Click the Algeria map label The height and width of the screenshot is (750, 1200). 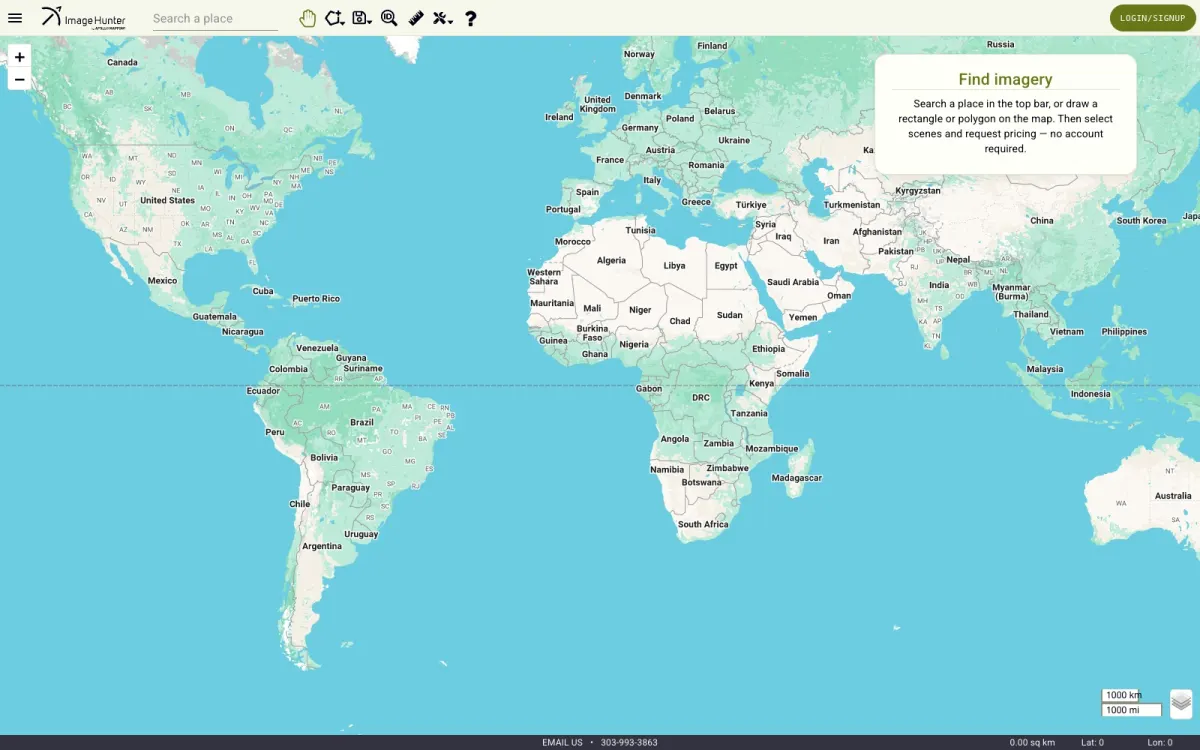(611, 260)
